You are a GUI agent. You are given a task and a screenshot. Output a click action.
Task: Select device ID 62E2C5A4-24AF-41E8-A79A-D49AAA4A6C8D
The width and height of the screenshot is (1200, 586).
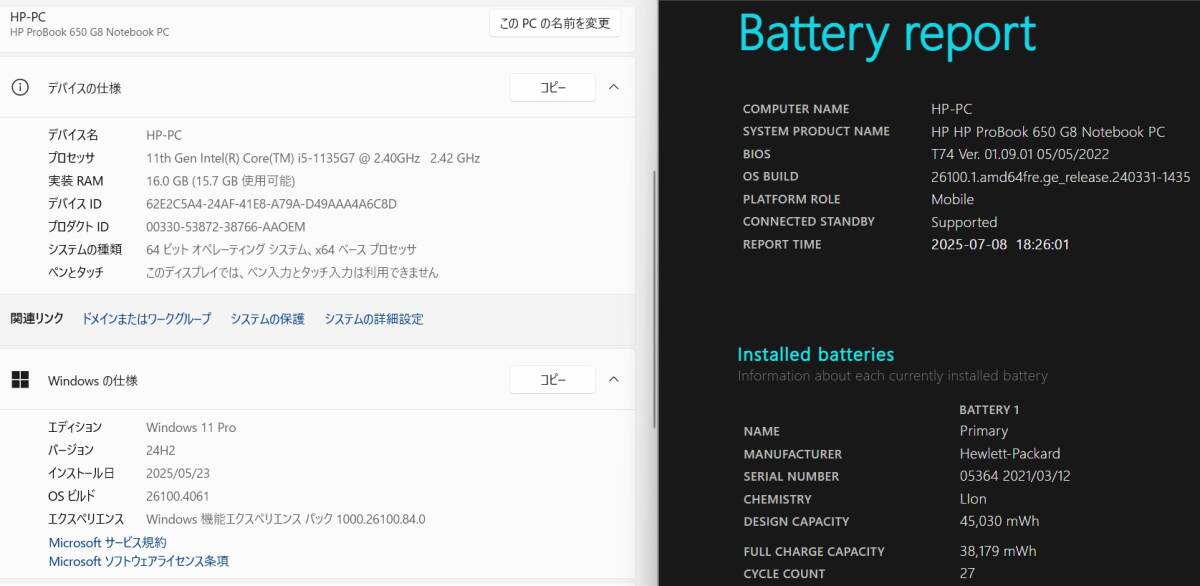coord(271,204)
